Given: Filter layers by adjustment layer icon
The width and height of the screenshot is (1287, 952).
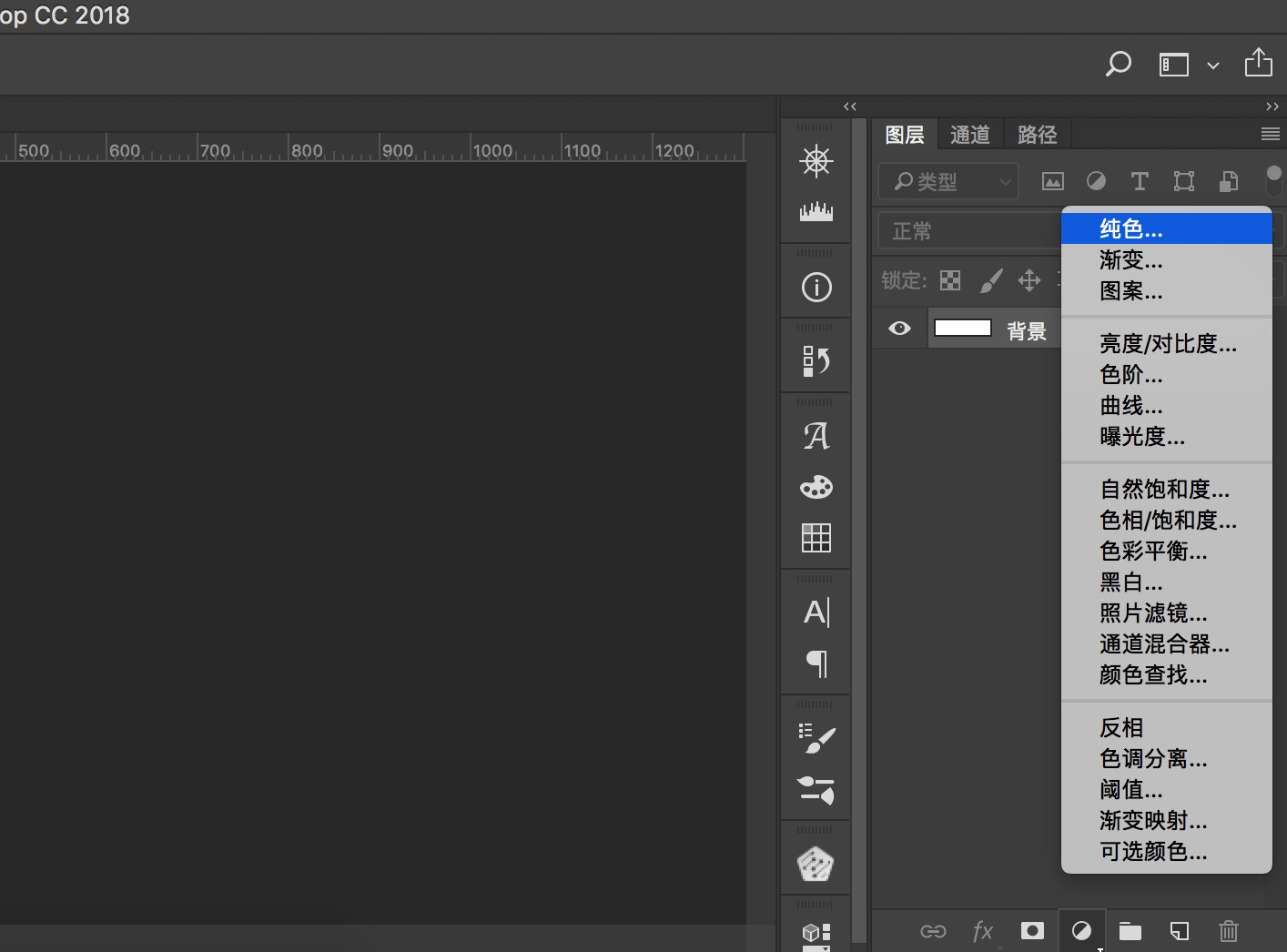Looking at the screenshot, I should click(1096, 181).
